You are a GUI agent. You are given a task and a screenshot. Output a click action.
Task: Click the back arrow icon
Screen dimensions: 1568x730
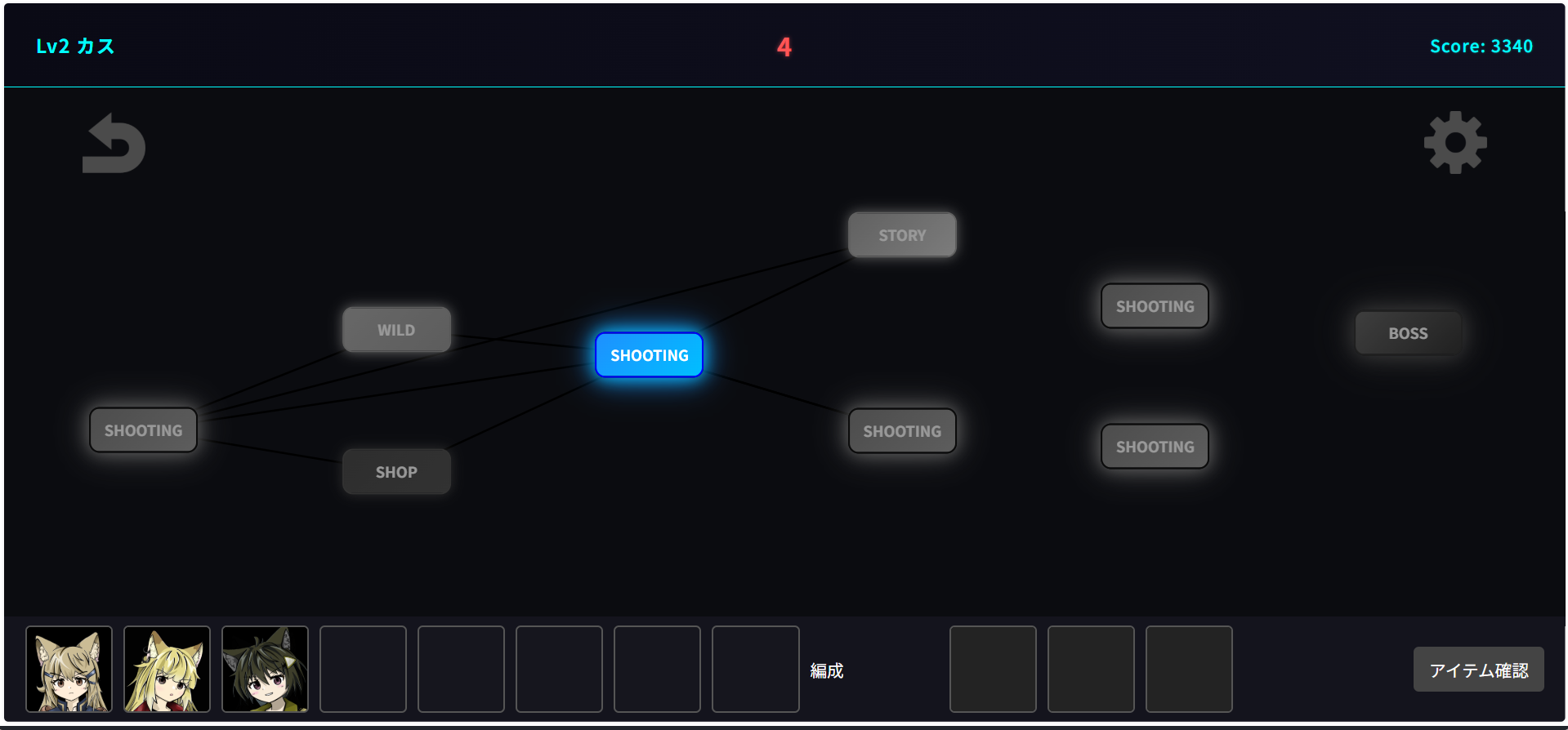coord(114,144)
